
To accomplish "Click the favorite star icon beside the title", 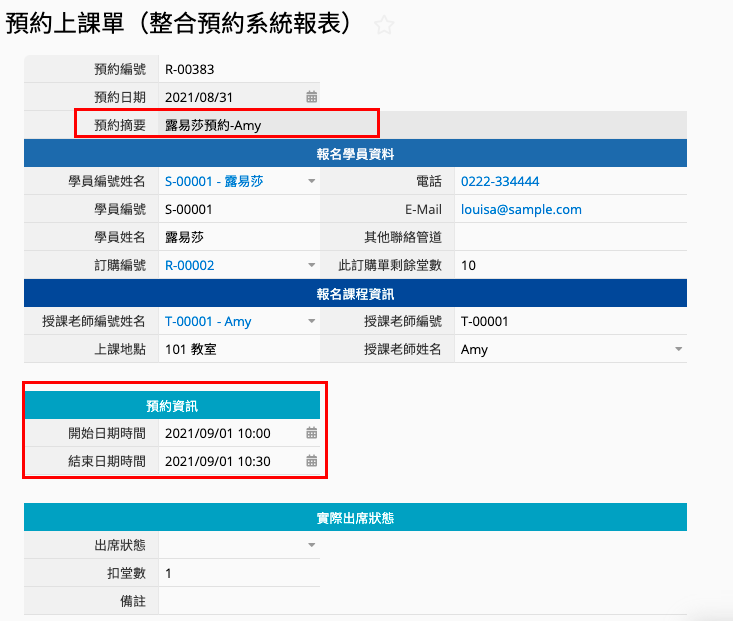I will [383, 26].
